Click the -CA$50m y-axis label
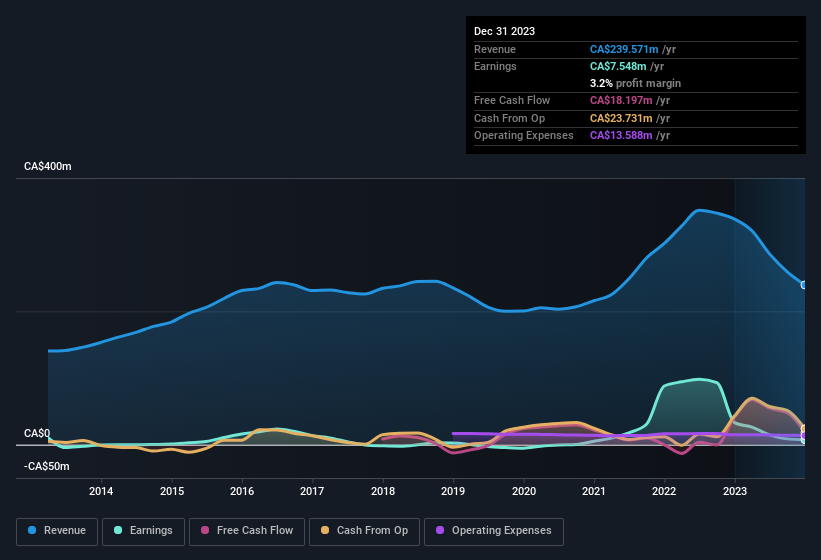Image resolution: width=821 pixels, height=560 pixels. (47, 466)
